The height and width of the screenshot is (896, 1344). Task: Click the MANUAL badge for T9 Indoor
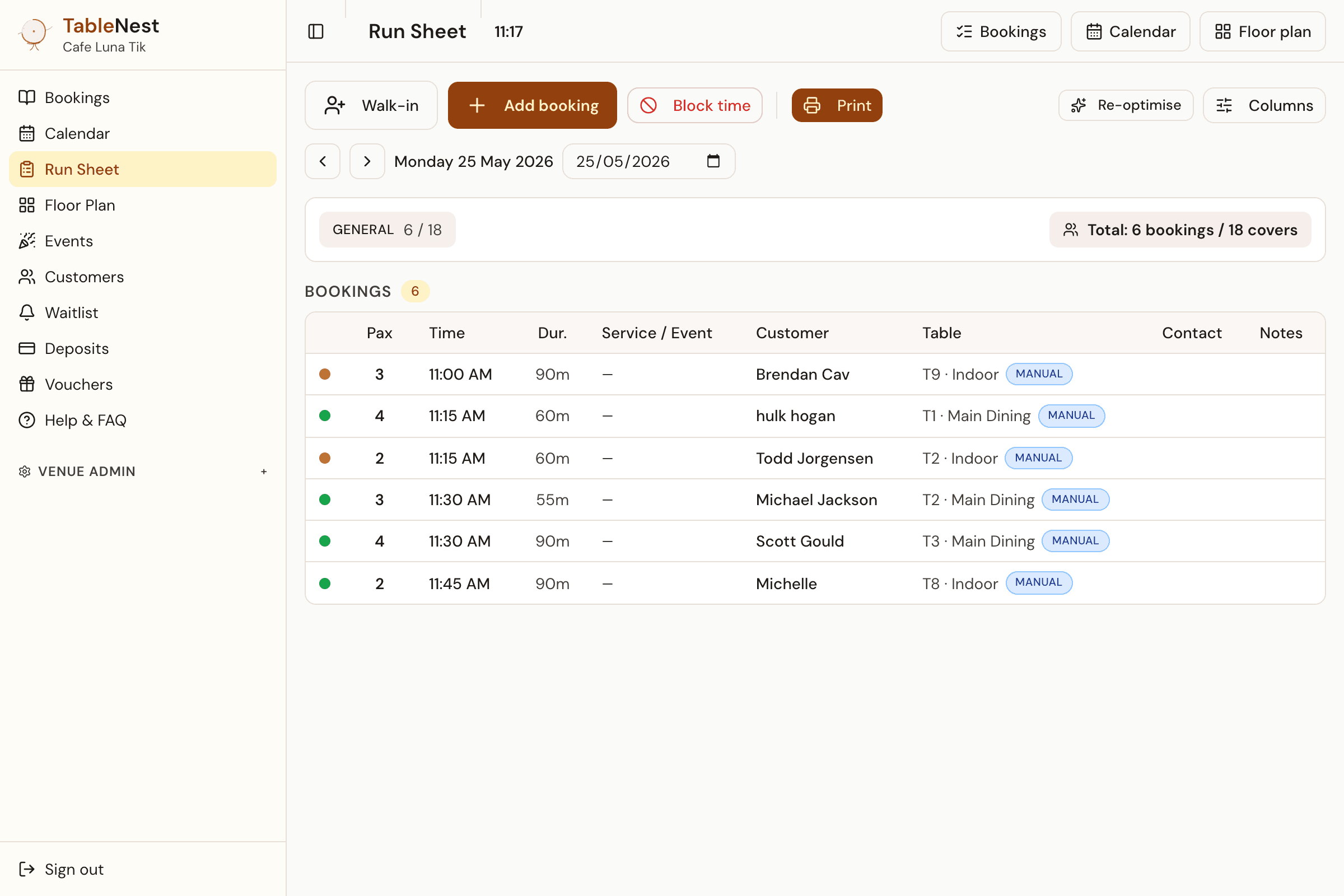[x=1039, y=374]
